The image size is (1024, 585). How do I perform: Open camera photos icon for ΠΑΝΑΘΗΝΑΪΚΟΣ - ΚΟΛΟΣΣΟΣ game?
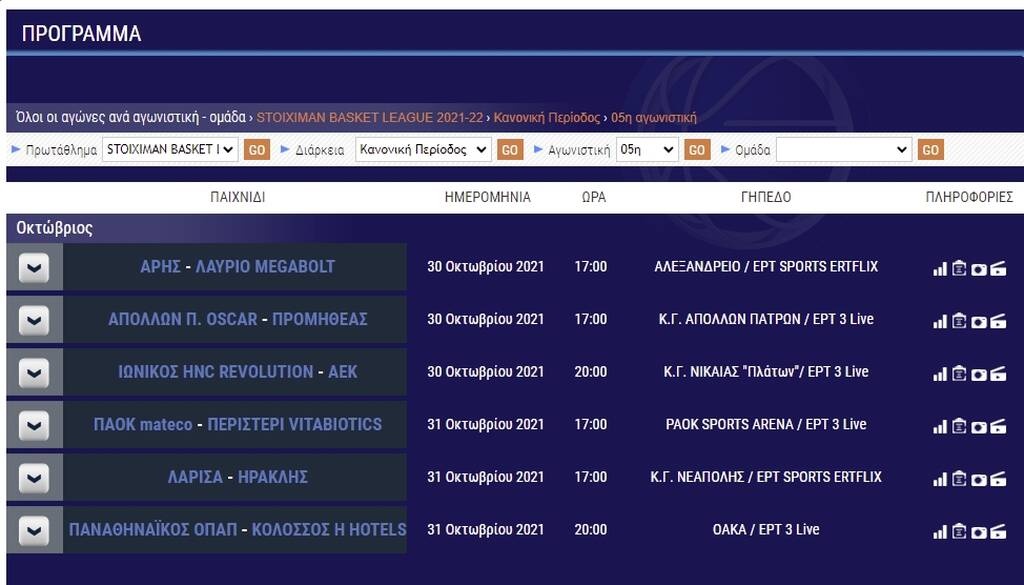point(978,532)
